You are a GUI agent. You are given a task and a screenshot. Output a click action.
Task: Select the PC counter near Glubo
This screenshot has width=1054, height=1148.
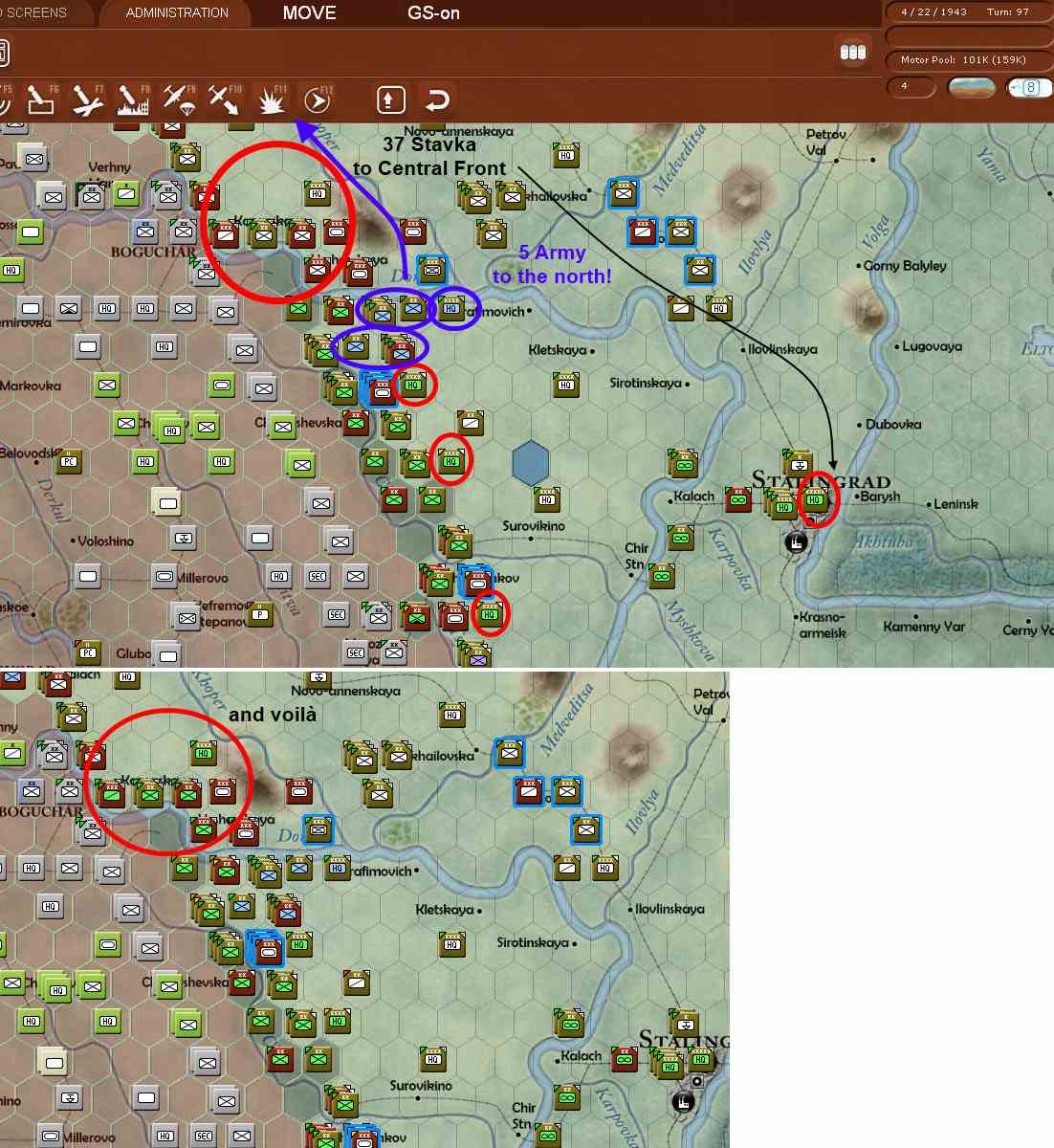tap(88, 652)
